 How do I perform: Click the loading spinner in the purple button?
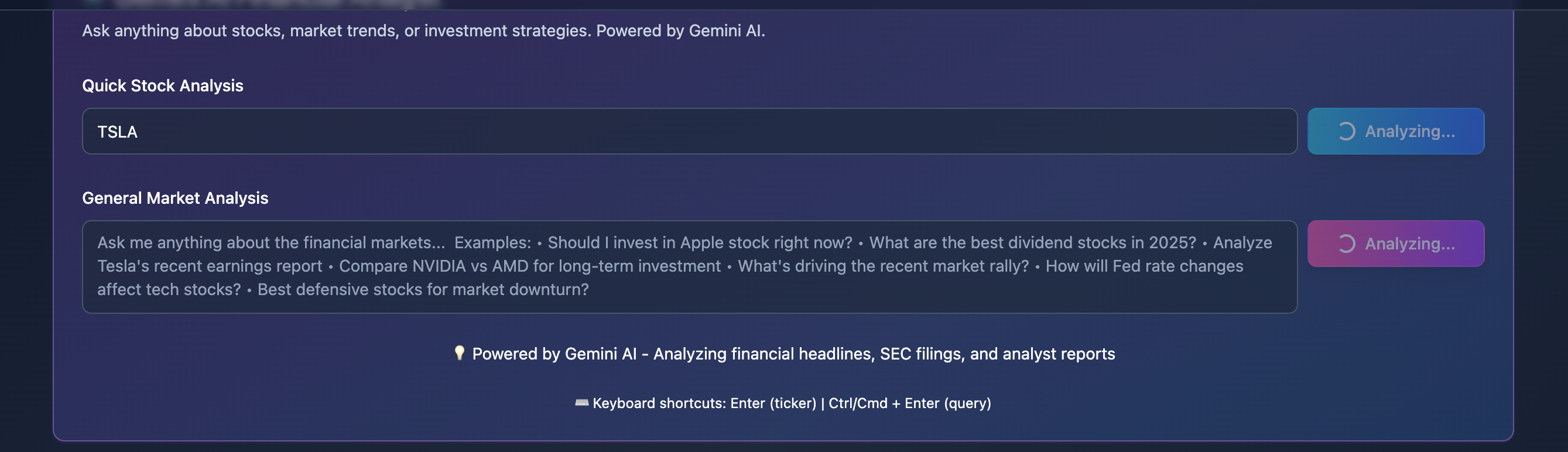click(x=1347, y=244)
